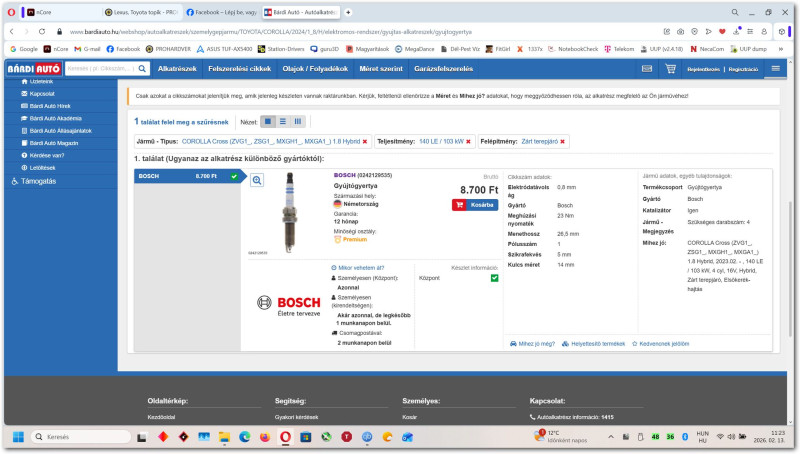Switch to the Lexus, Toyota topik tab
Viewport: 800px width, 454px height.
tap(141, 12)
